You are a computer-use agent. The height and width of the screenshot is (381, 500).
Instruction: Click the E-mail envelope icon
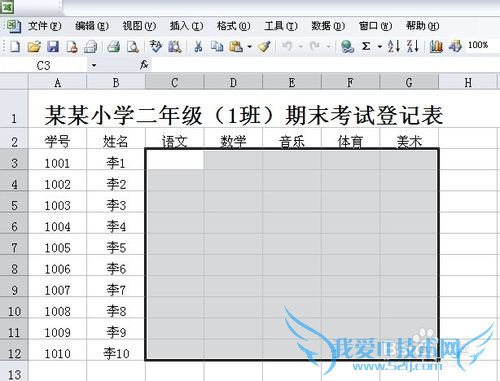tap(90, 46)
